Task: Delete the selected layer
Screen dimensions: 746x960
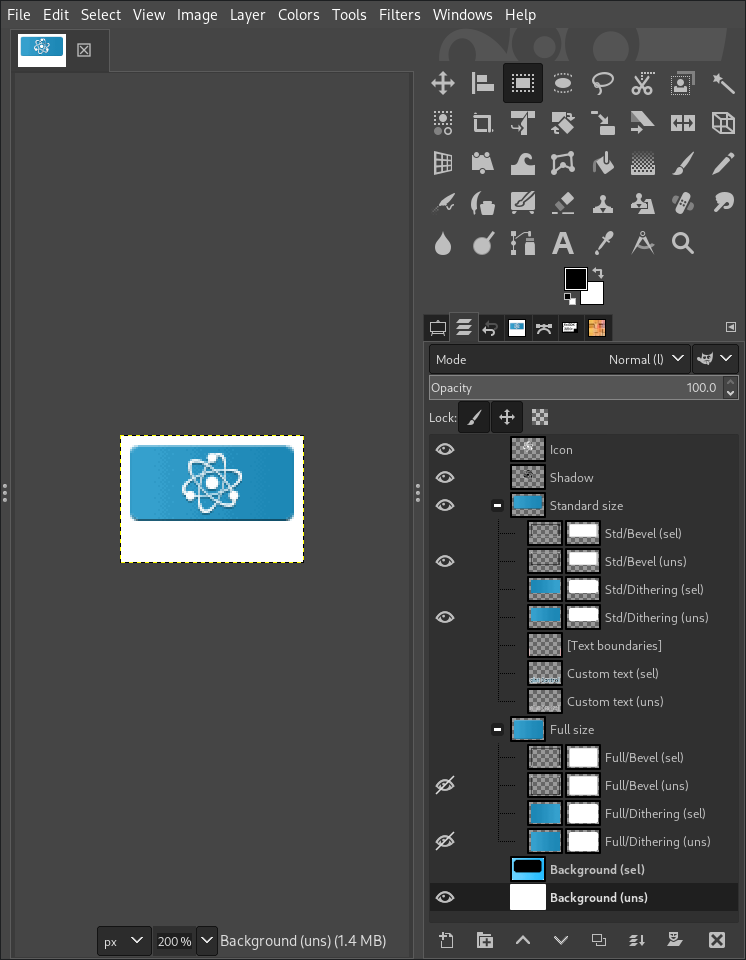Action: 716,940
